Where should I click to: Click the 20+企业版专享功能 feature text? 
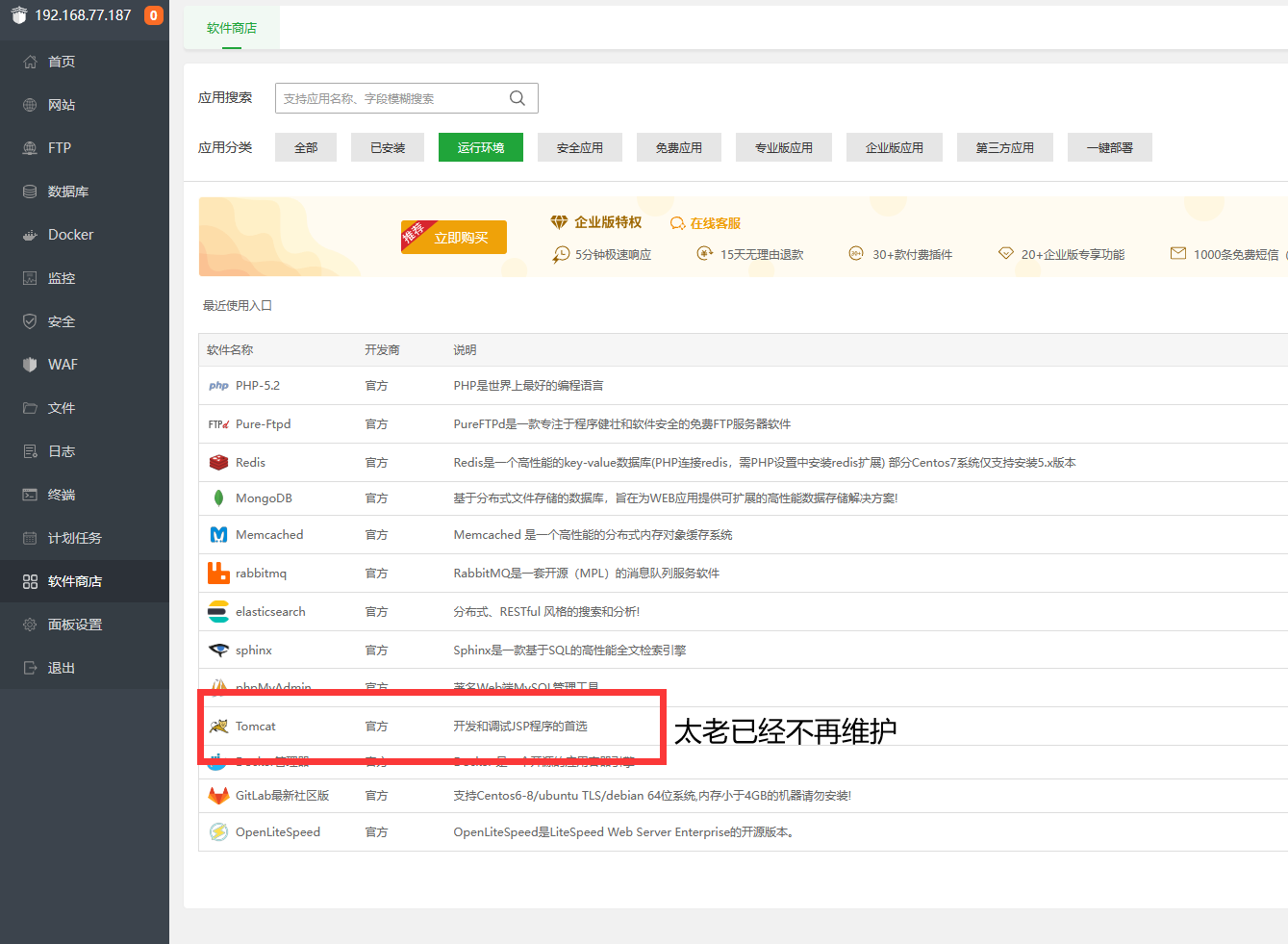point(1073,254)
